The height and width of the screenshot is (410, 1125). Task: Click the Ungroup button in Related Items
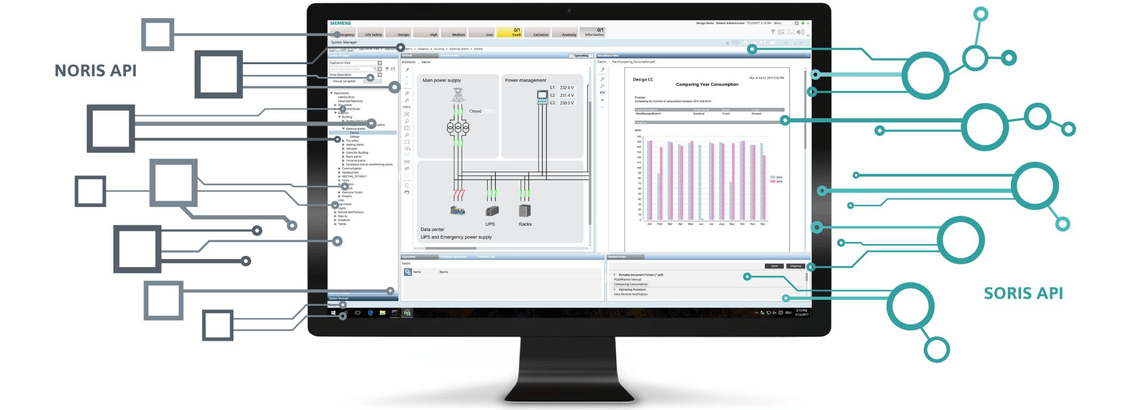[x=796, y=266]
